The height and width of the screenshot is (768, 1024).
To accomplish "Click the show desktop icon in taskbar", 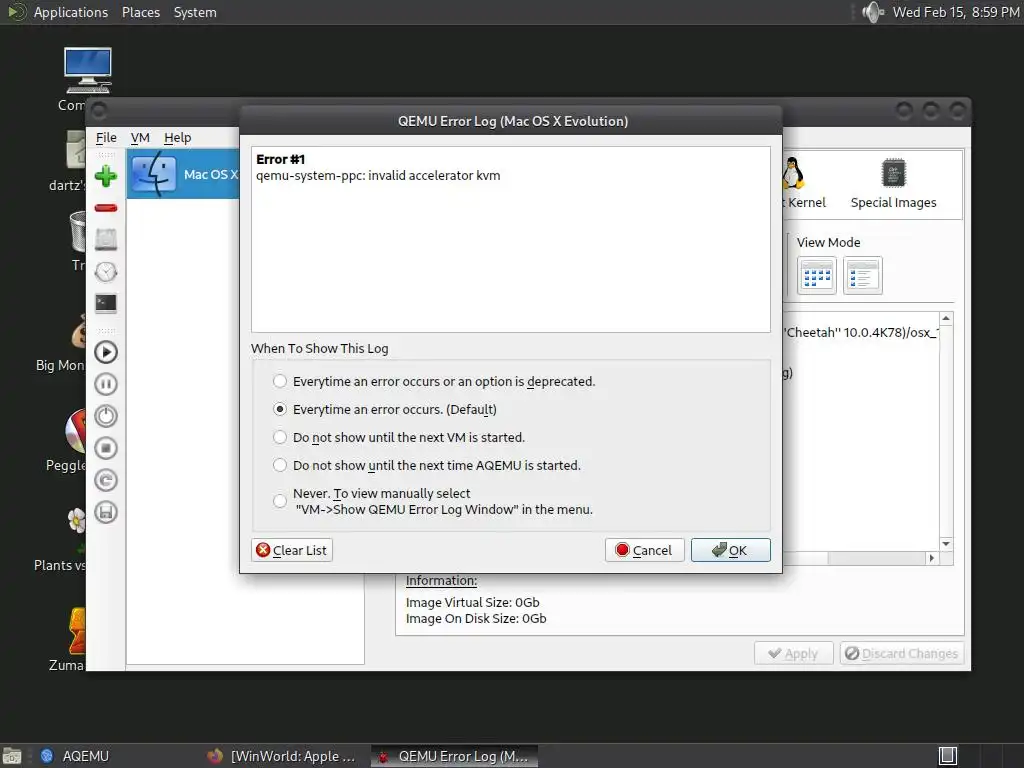I will coord(12,756).
